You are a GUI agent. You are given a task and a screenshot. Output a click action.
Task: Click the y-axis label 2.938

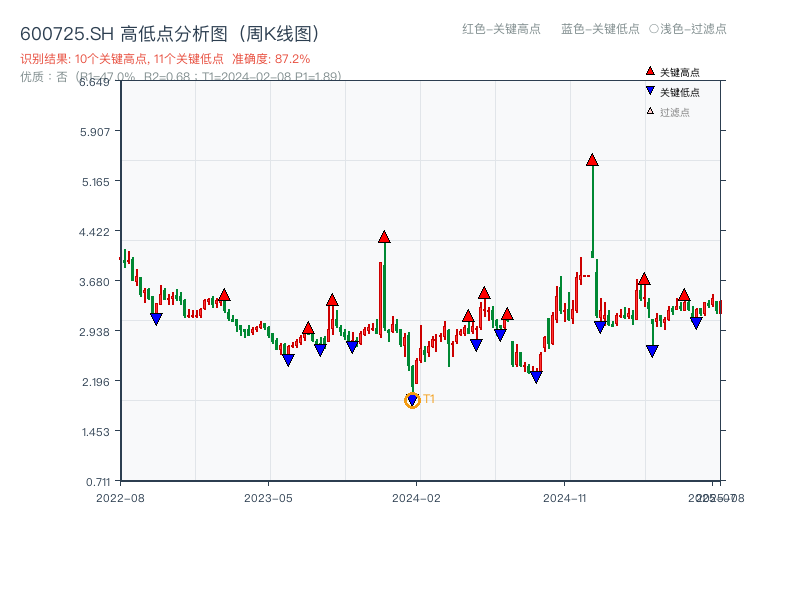(x=95, y=332)
